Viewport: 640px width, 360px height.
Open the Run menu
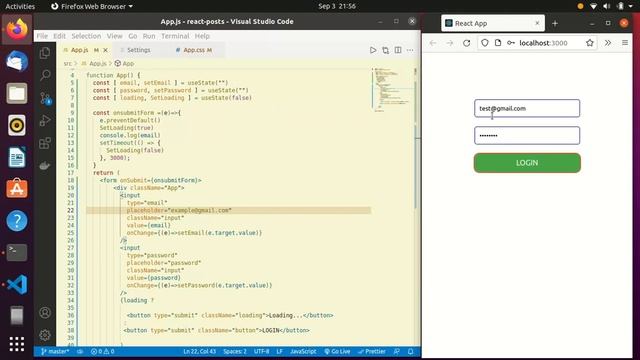click(149, 36)
